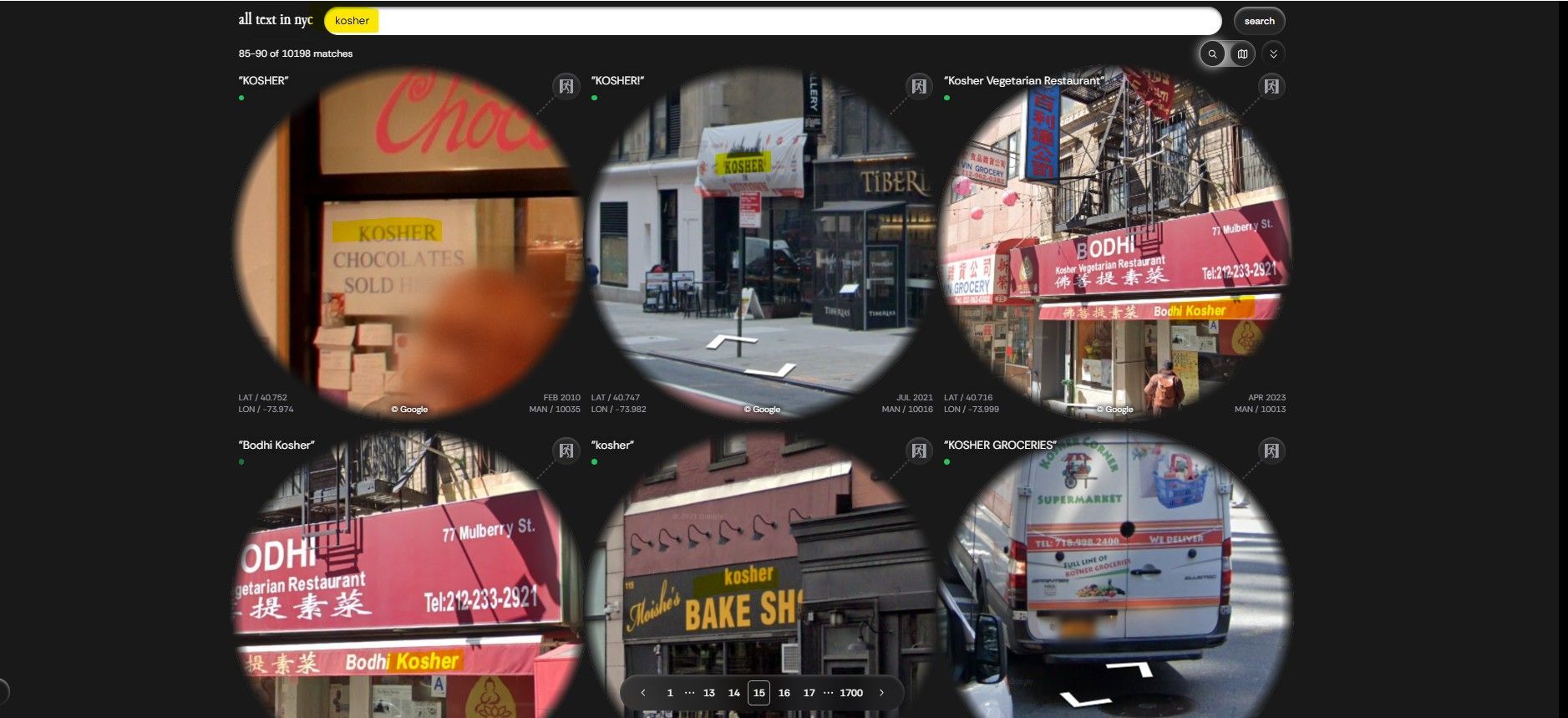Switch to the map view toggle
This screenshot has height=718, width=1568.
1242,53
